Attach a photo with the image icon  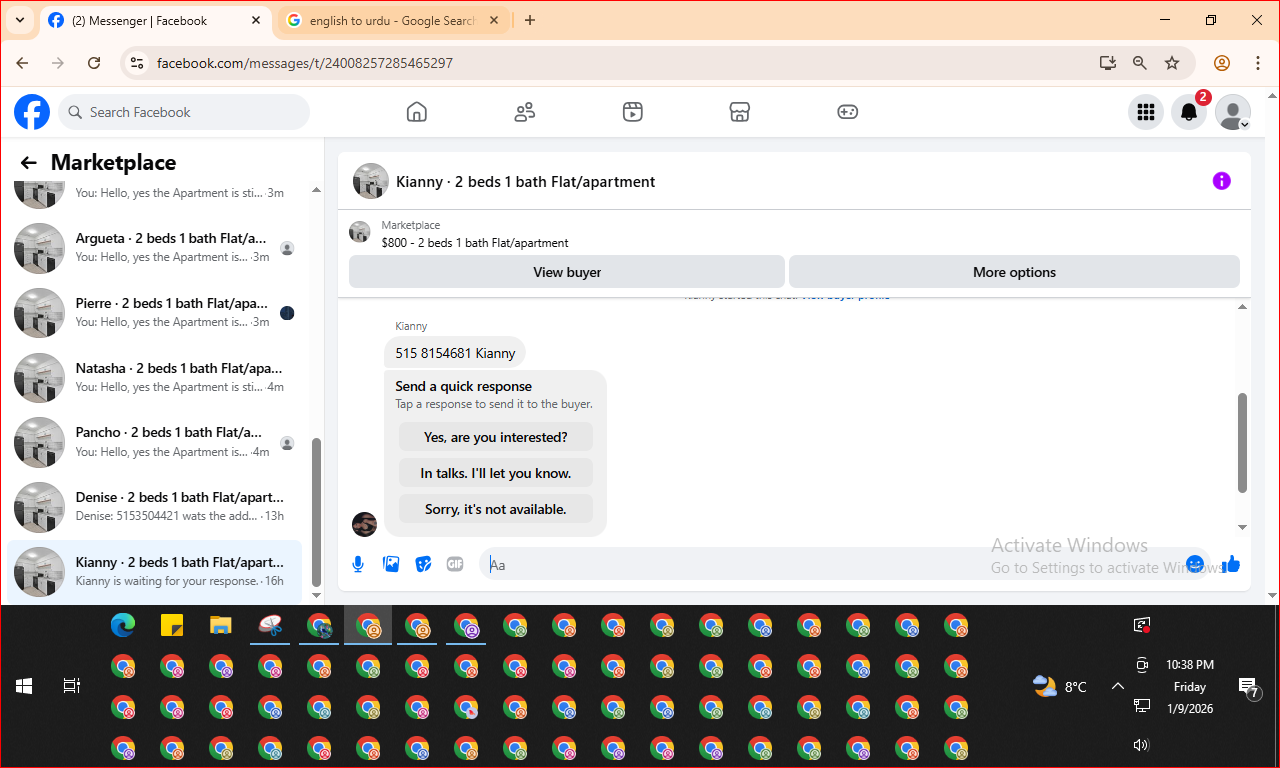[391, 564]
